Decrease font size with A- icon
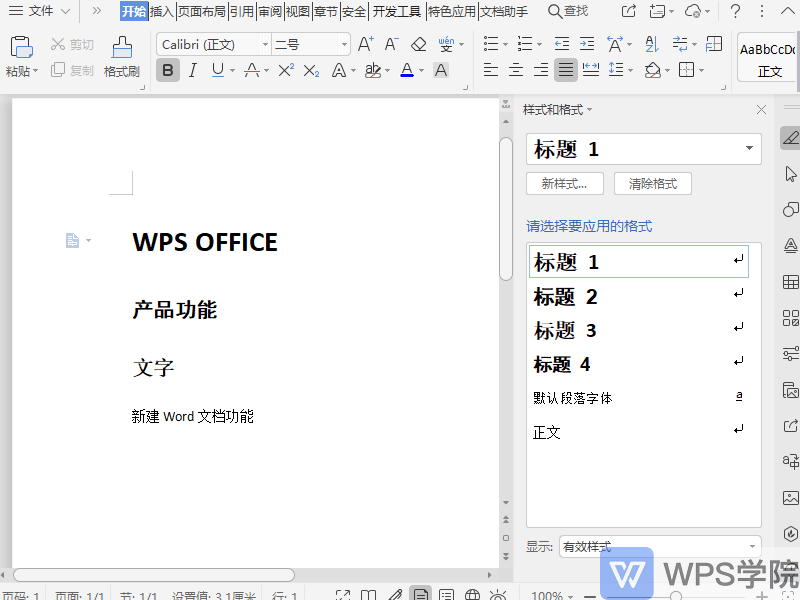This screenshot has width=800, height=600. (x=391, y=44)
